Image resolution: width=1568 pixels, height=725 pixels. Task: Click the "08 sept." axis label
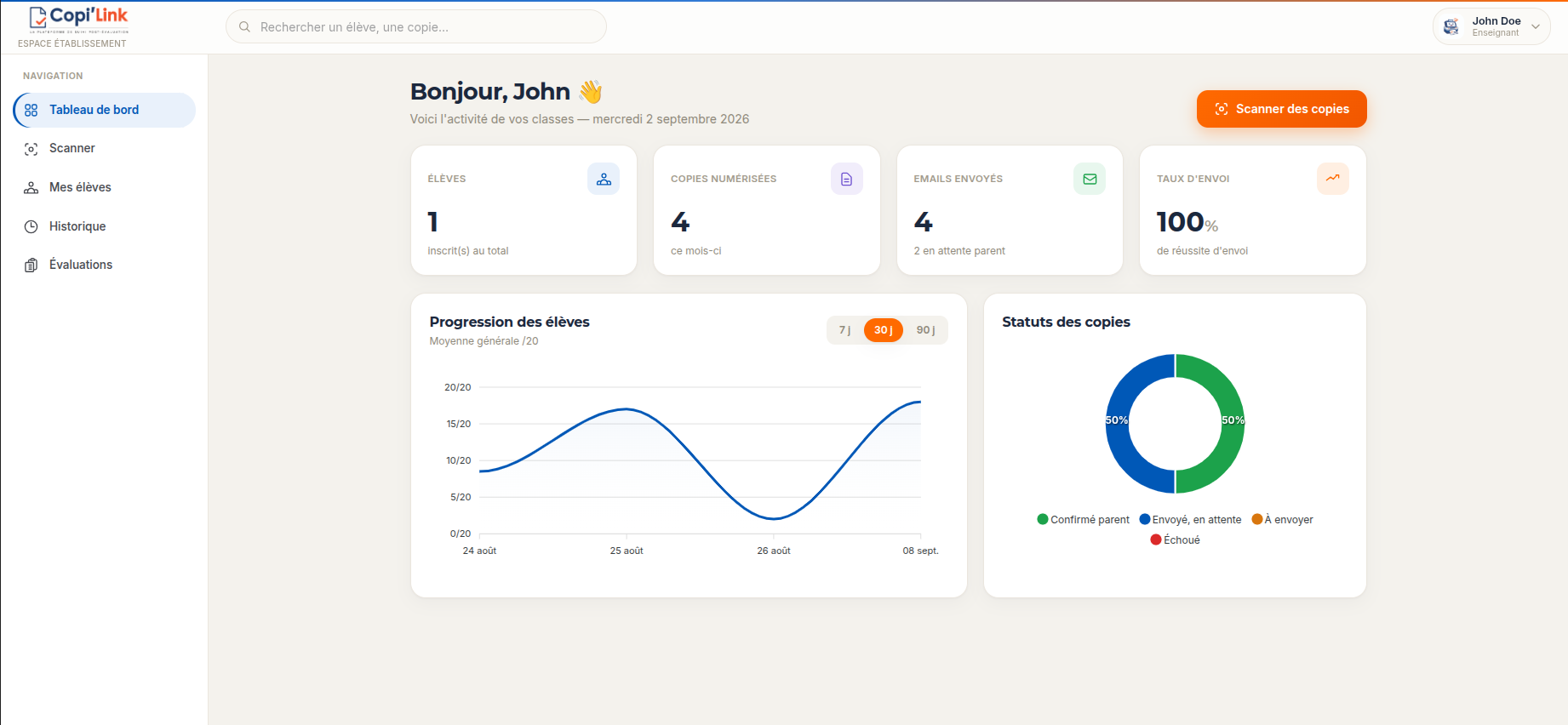click(x=921, y=551)
